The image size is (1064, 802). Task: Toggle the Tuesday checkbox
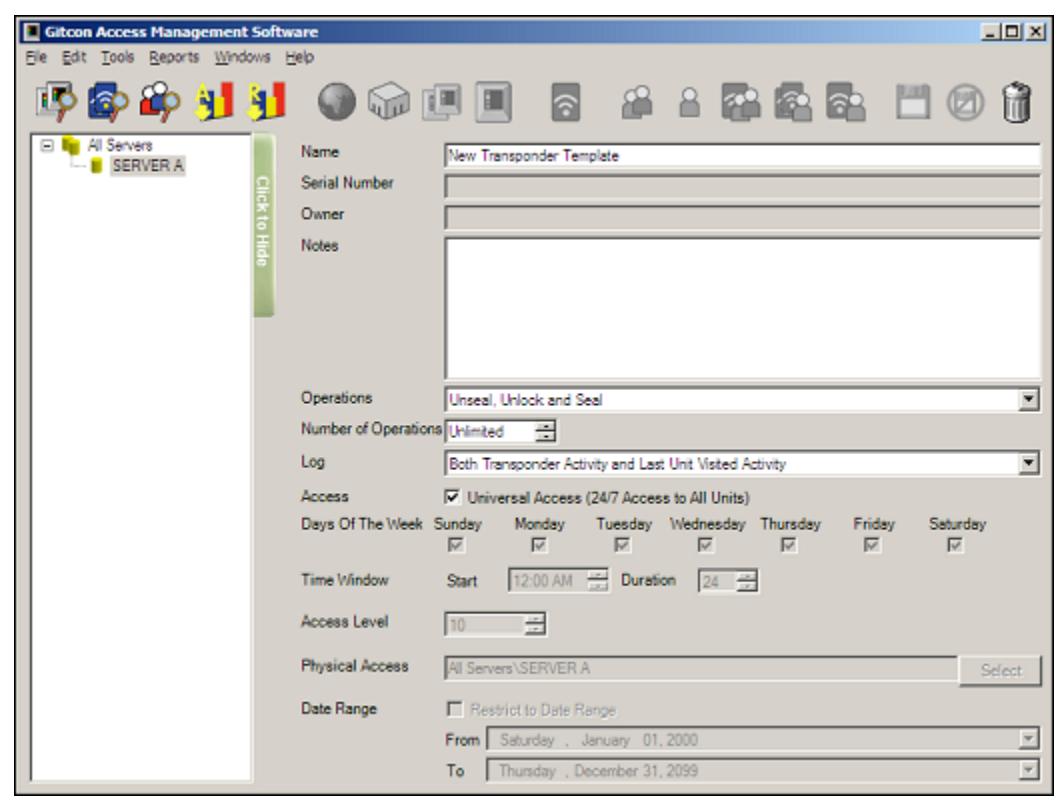tap(622, 545)
